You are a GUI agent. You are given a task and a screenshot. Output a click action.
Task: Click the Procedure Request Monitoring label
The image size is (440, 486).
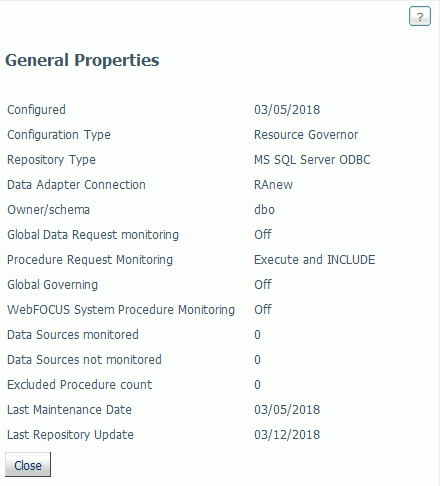[90, 260]
